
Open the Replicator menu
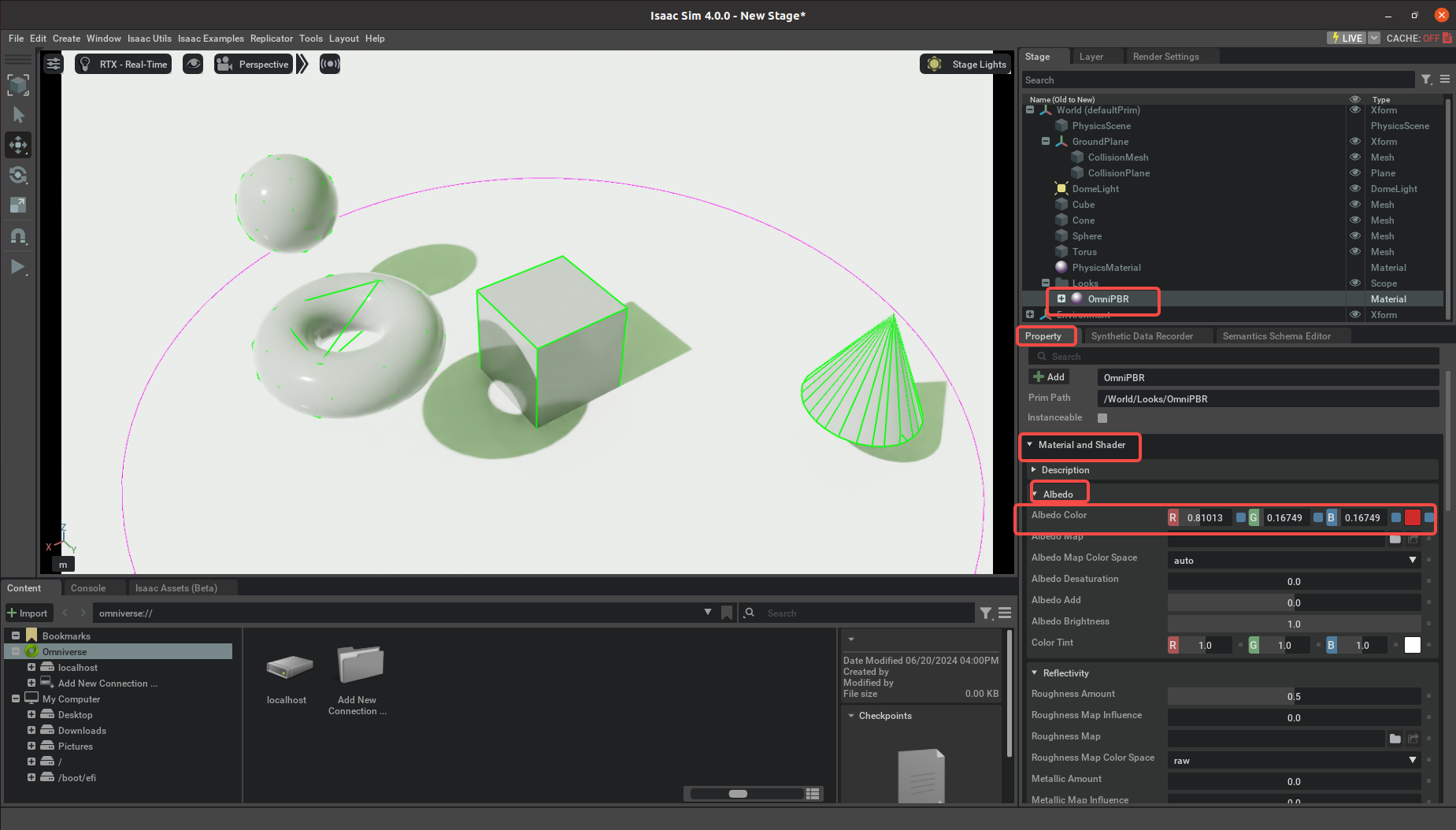tap(272, 38)
